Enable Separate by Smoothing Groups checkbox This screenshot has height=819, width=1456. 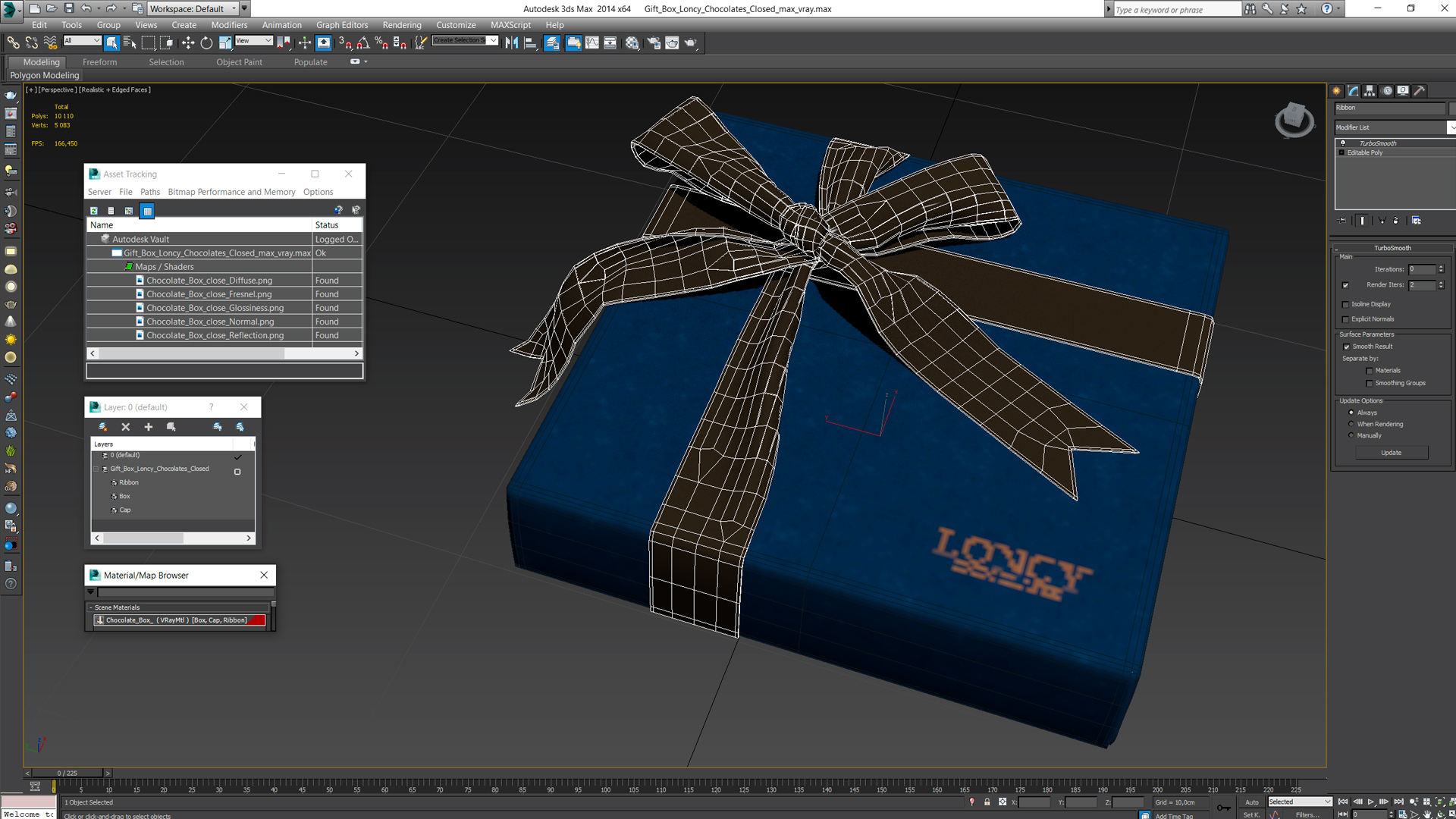click(x=1370, y=384)
